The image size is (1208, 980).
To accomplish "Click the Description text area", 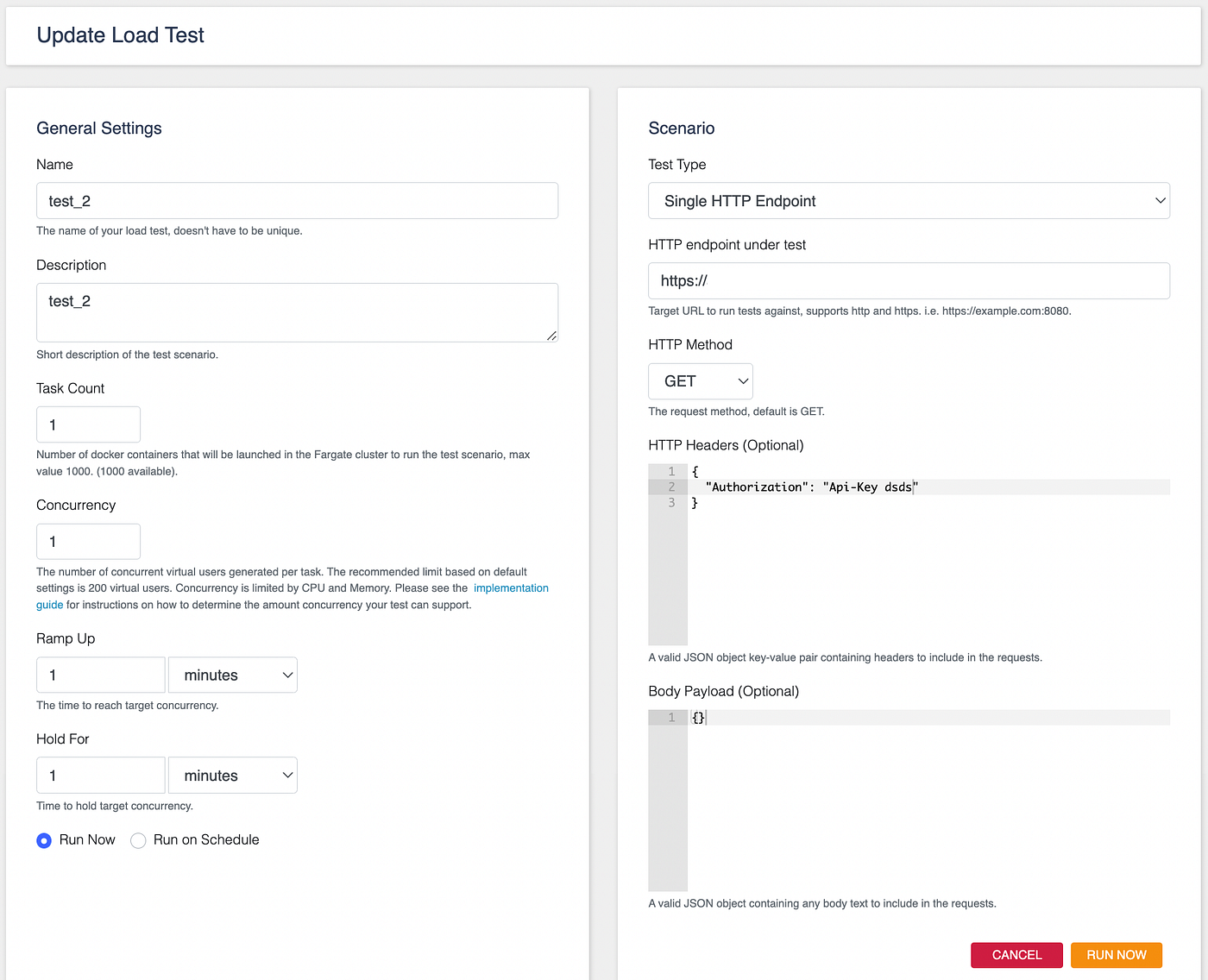I will [x=297, y=312].
